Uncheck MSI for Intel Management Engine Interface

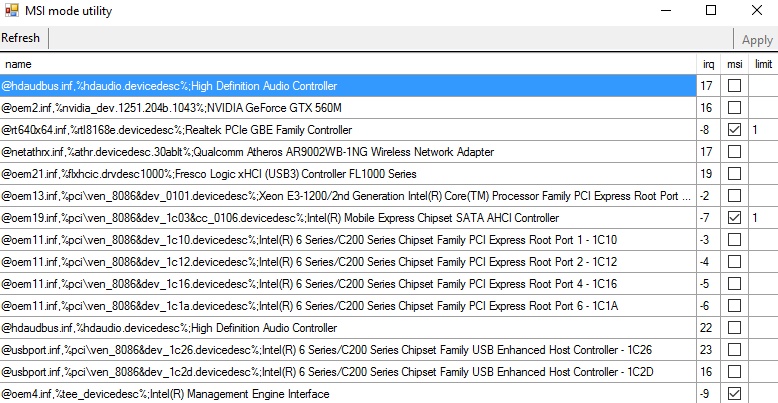click(x=734, y=394)
